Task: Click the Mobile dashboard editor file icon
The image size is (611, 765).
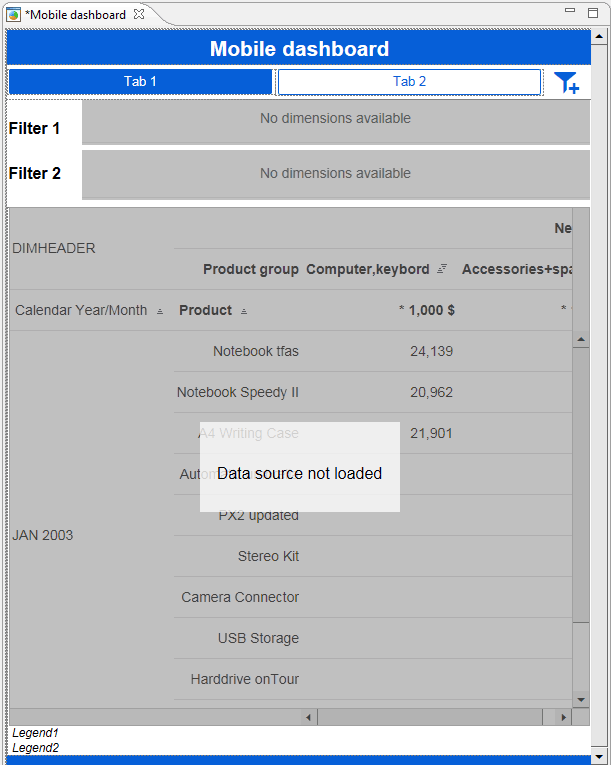Action: tap(14, 15)
